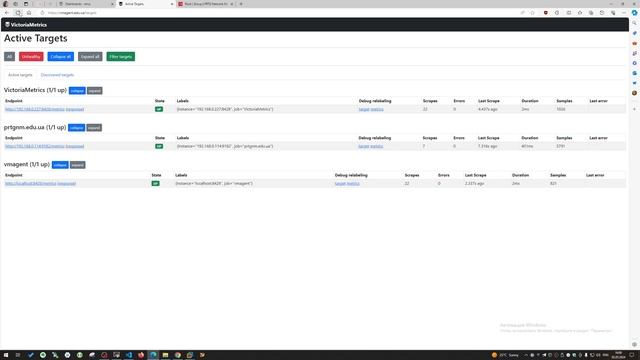640x360 pixels.
Task: Switch to the Active Targets browser tab
Action: pyautogui.click(x=146, y=4)
